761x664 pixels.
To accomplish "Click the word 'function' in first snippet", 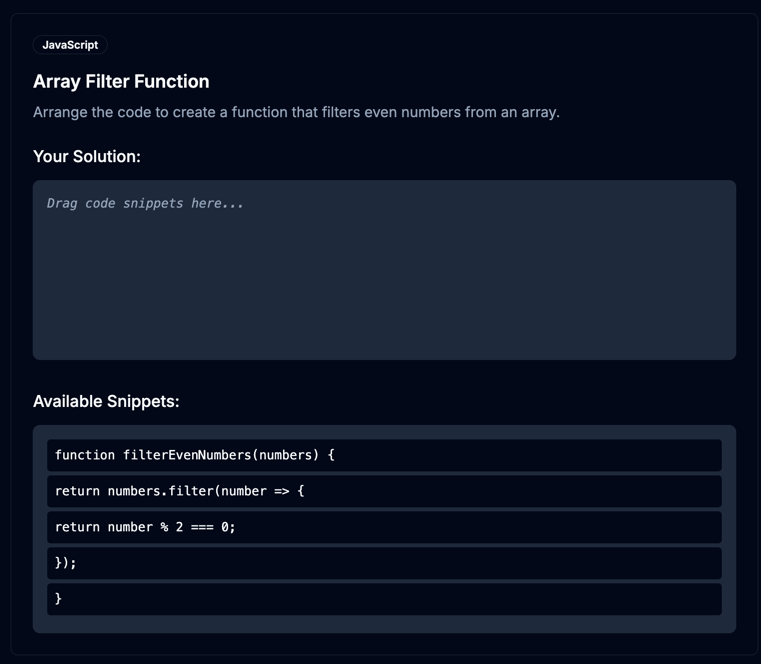I will [85, 455].
